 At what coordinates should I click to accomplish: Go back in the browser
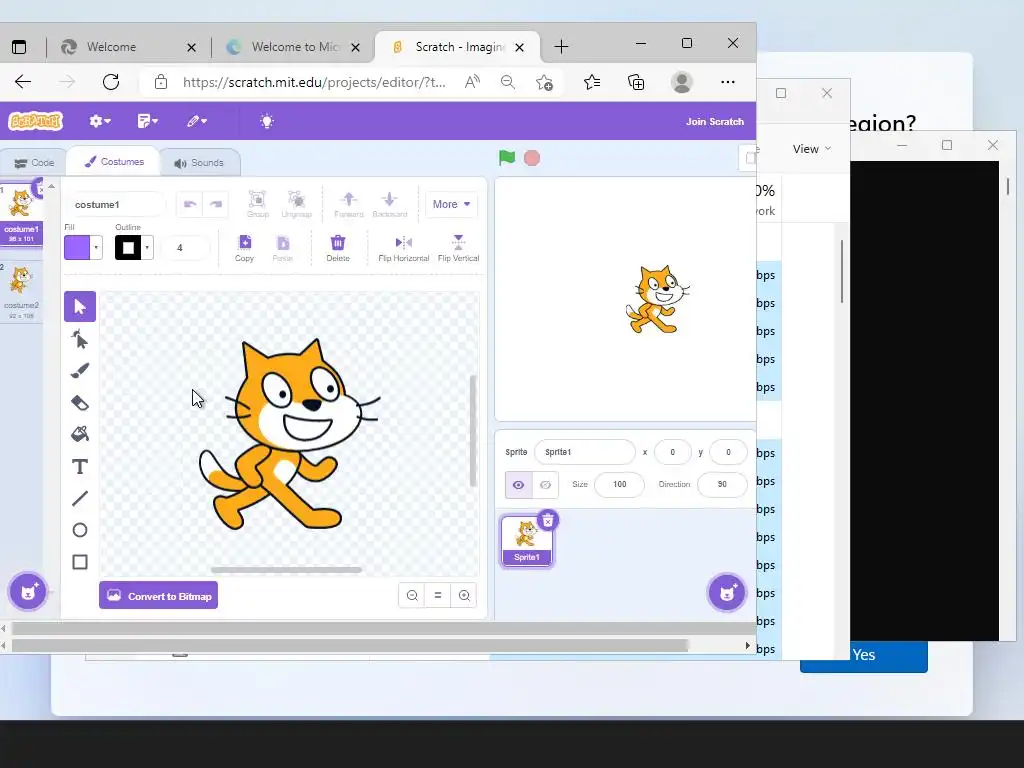click(23, 82)
